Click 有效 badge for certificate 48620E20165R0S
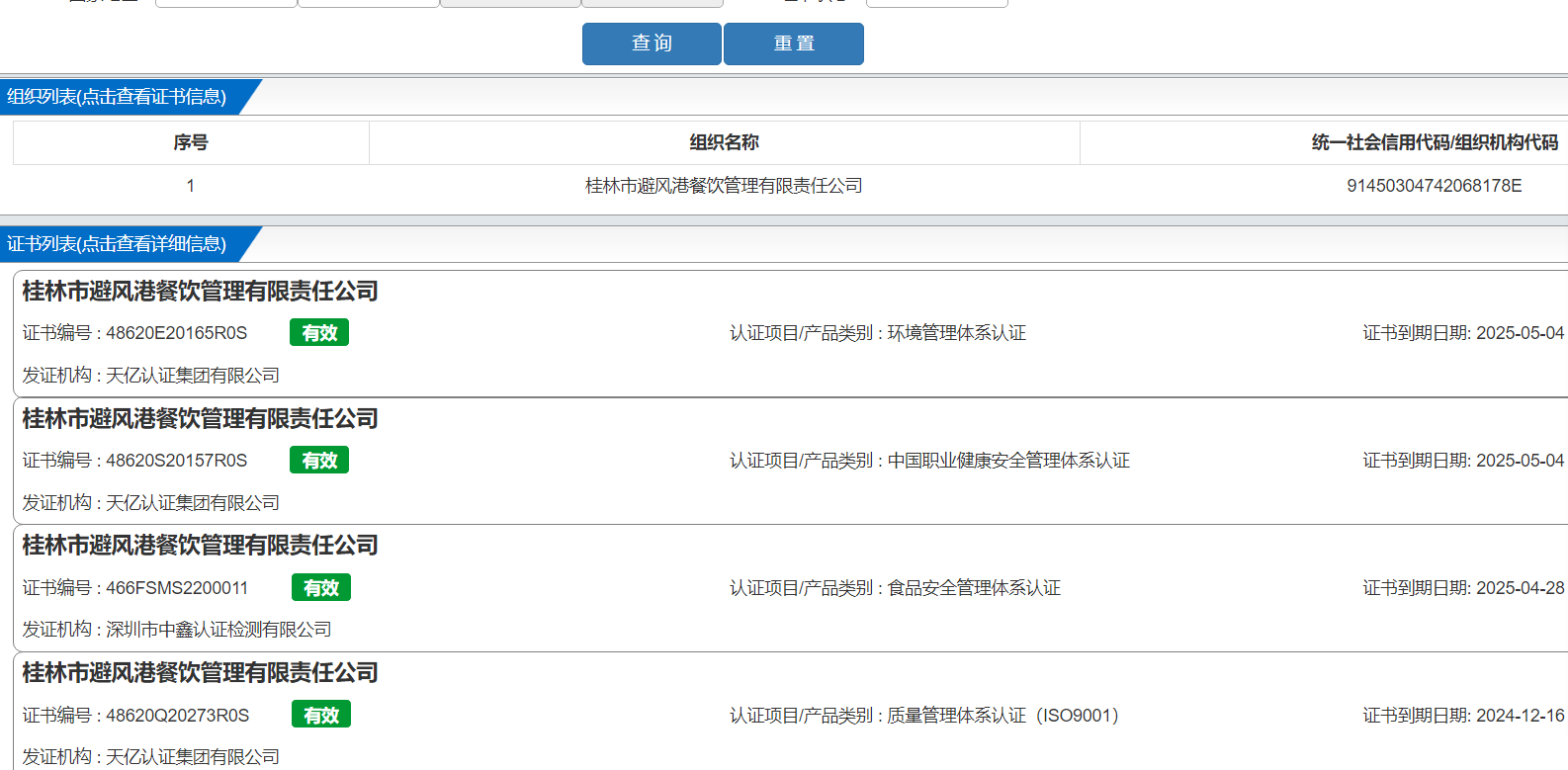This screenshot has height=770, width=1568. [x=319, y=333]
